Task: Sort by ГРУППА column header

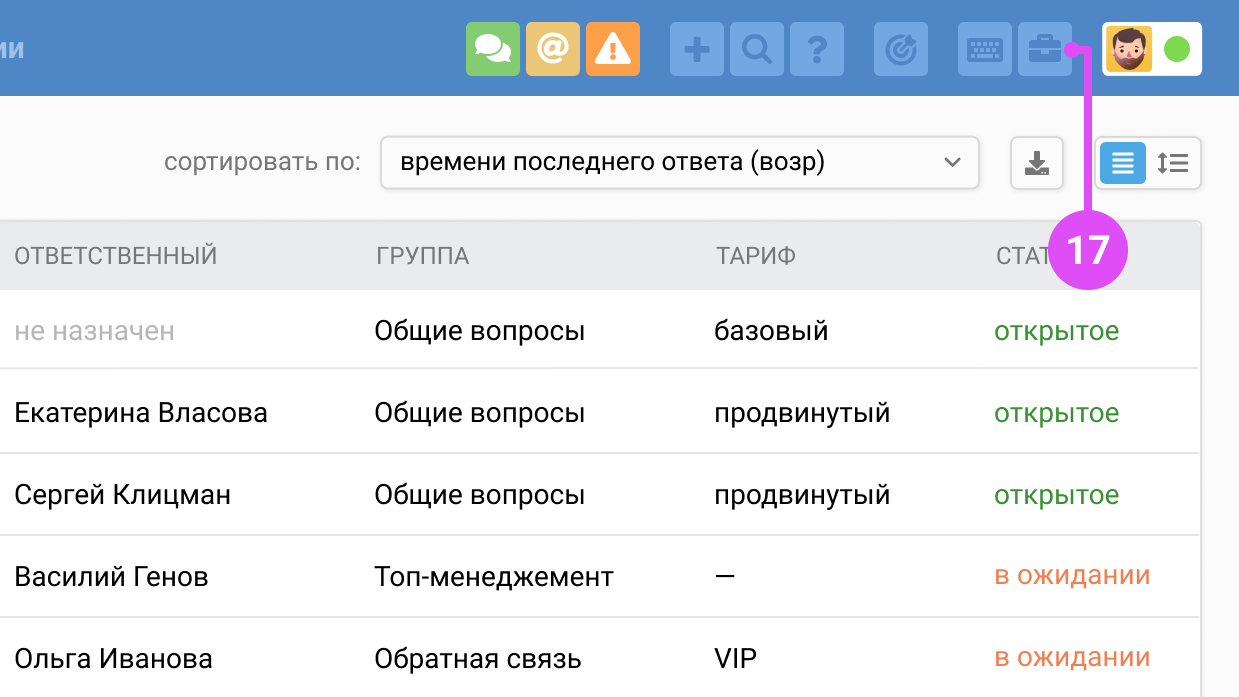Action: 423,256
